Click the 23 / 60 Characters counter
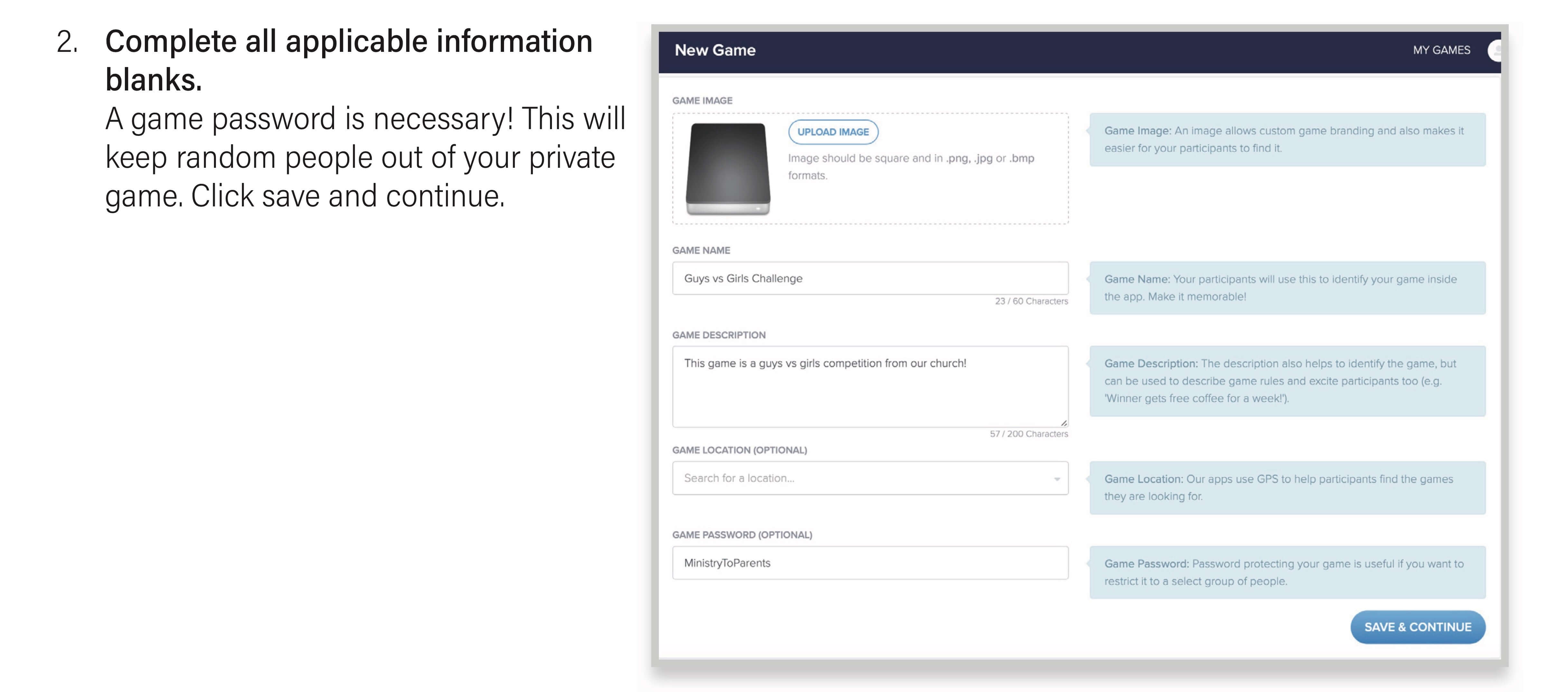The width and height of the screenshot is (1568, 692). [x=1031, y=301]
